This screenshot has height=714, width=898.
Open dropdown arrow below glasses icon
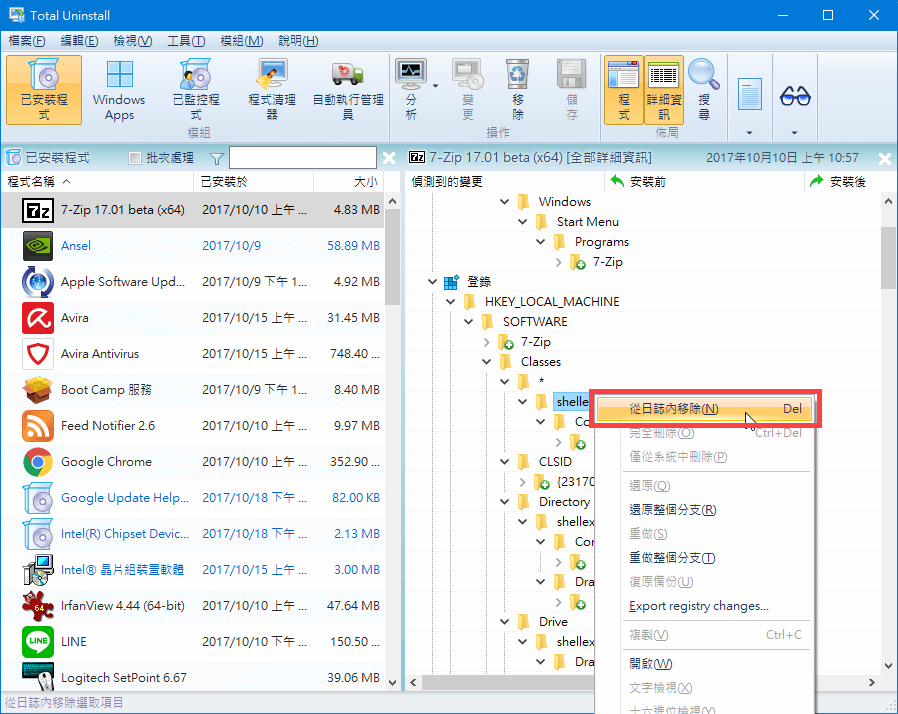point(795,132)
